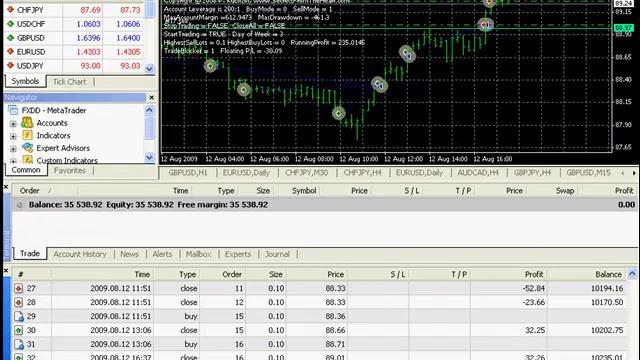Click the balance row icon in Trade tab
The image size is (640, 360).
coord(20,205)
